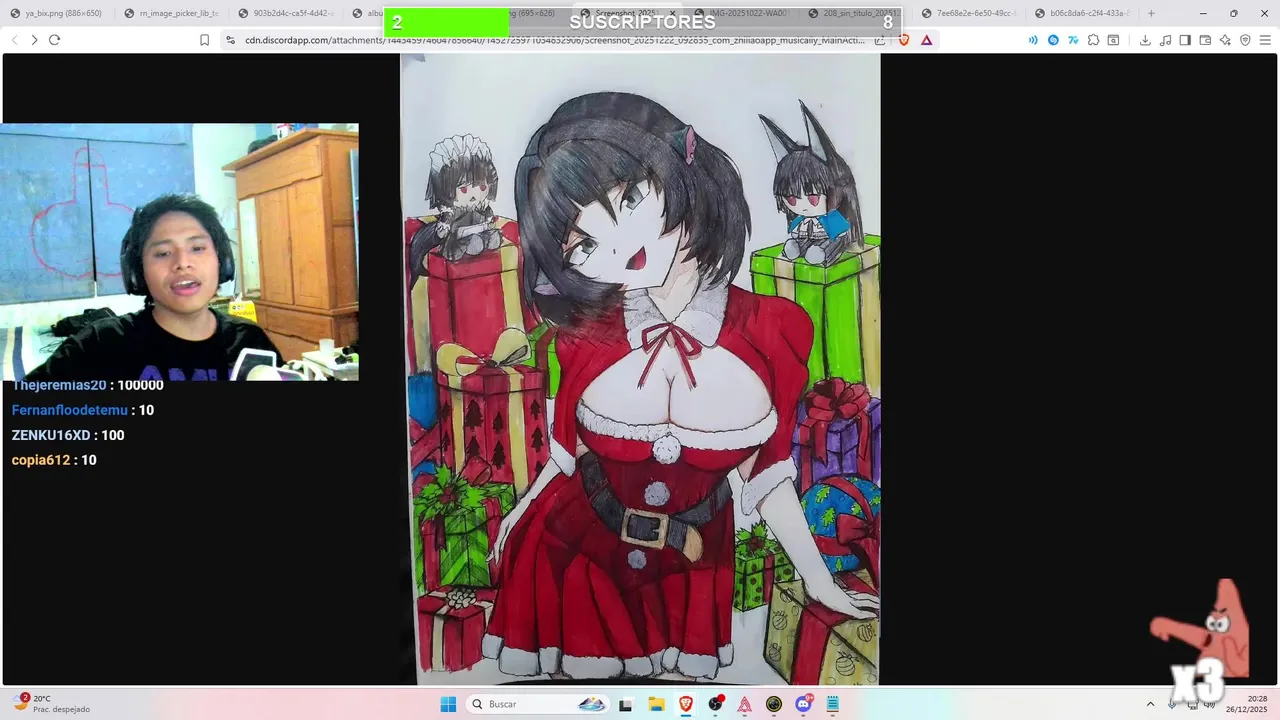Open the Downloads arrow icon
The height and width of the screenshot is (720, 1280).
[1145, 40]
